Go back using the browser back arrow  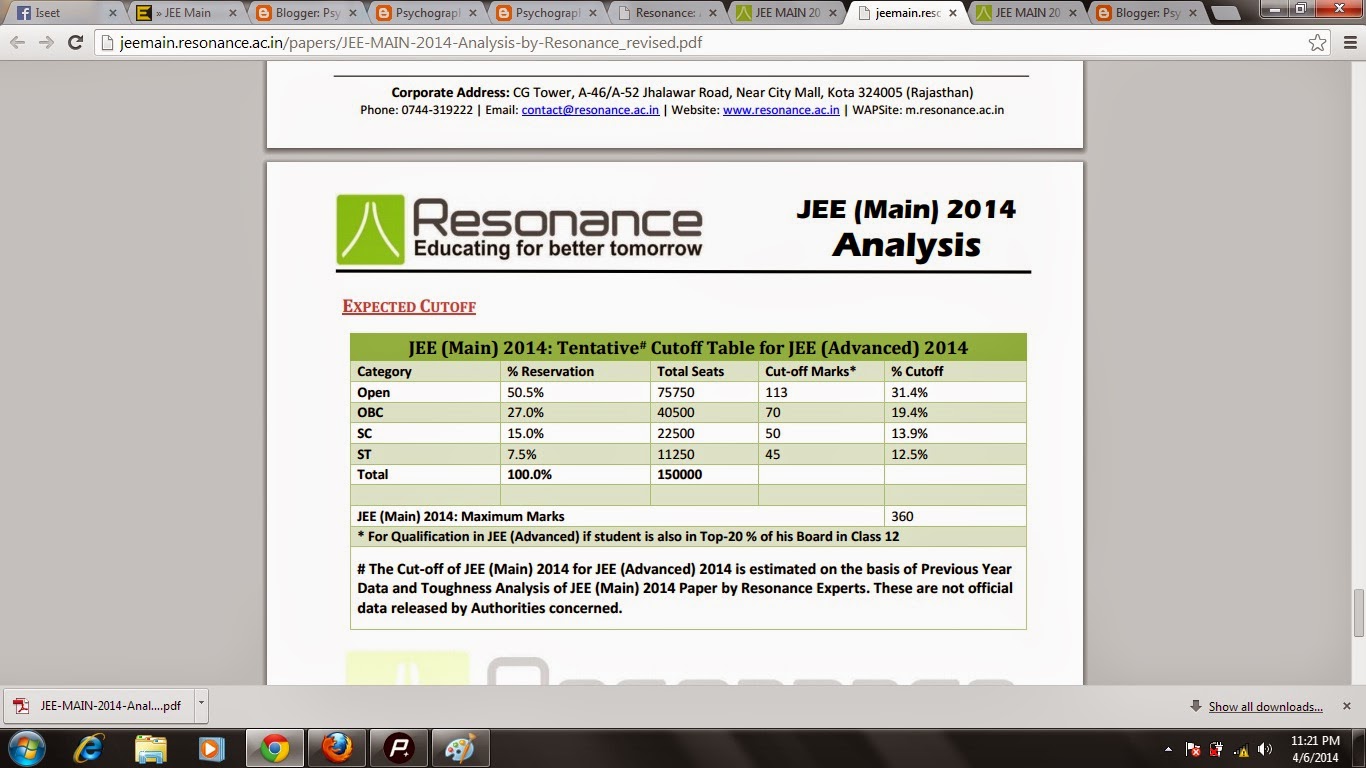17,43
